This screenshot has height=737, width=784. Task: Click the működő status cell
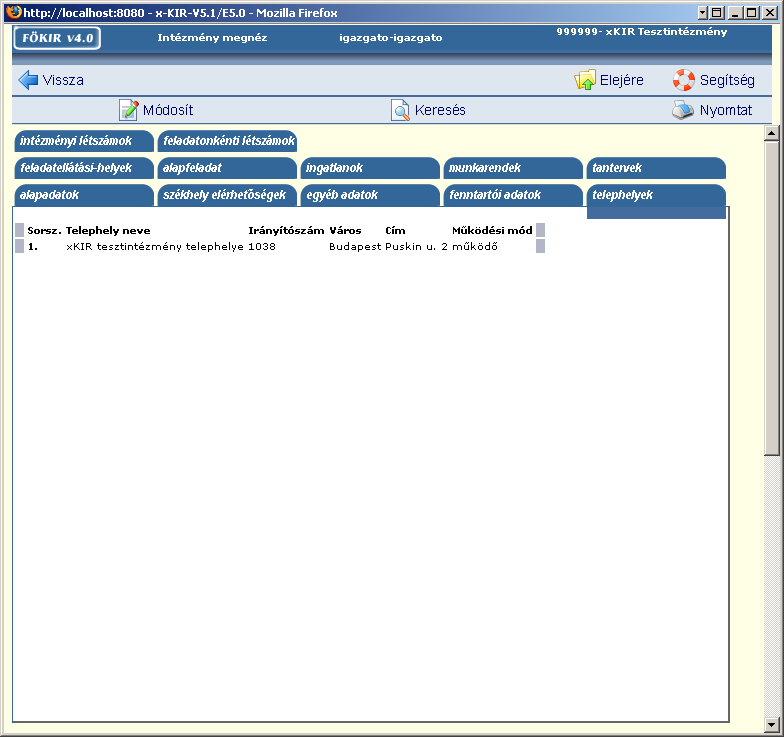474,246
